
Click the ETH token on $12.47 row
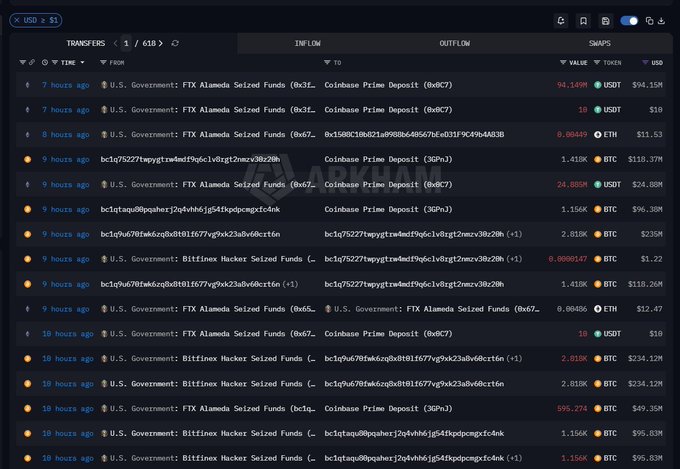[x=605, y=309]
